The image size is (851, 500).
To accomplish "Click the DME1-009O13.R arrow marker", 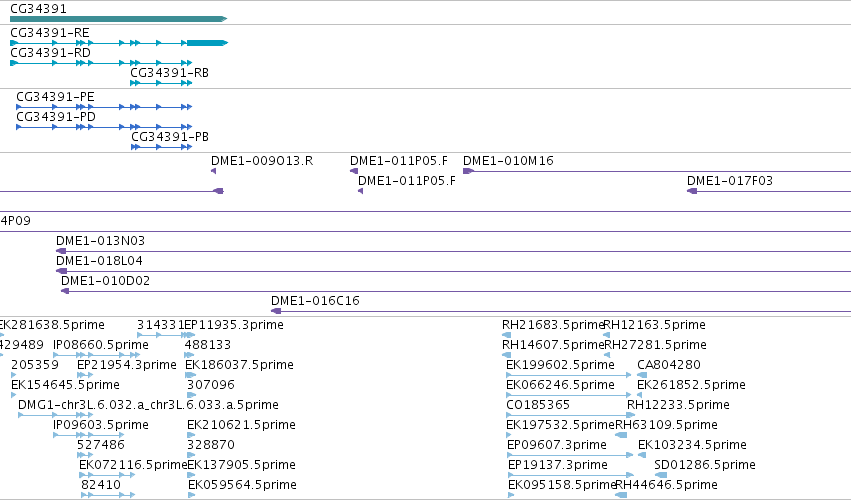I will coord(214,171).
